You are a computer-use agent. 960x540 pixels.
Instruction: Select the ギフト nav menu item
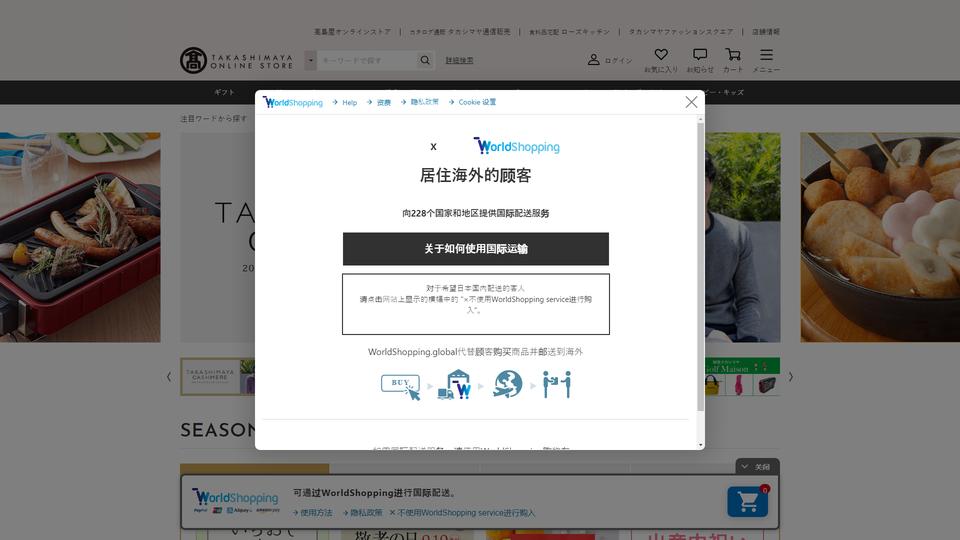click(224, 92)
